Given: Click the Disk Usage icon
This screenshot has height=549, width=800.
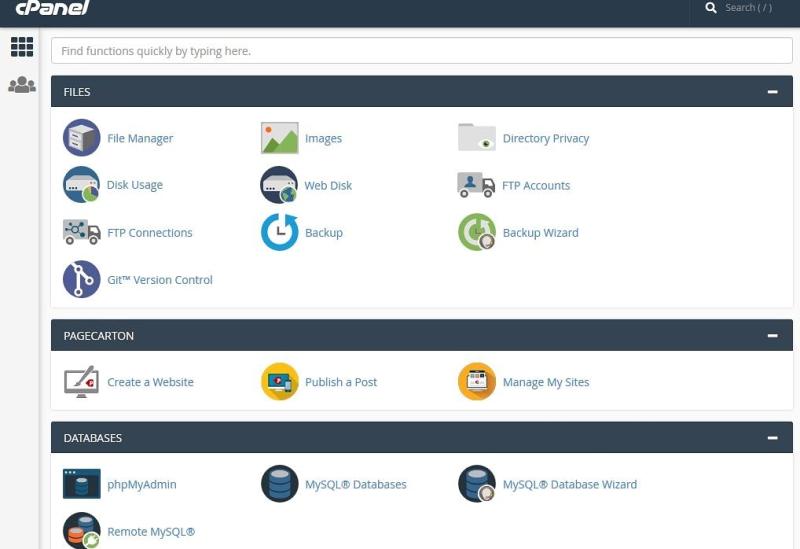Looking at the screenshot, I should point(82,185).
